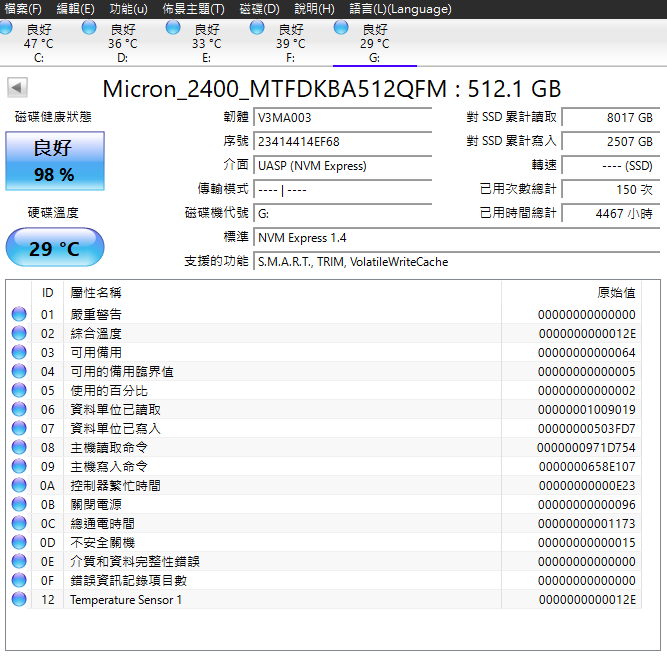Select raw value 0000001009019 of 資料單位已讀取
Viewport: 667px width, 656px height.
[587, 409]
